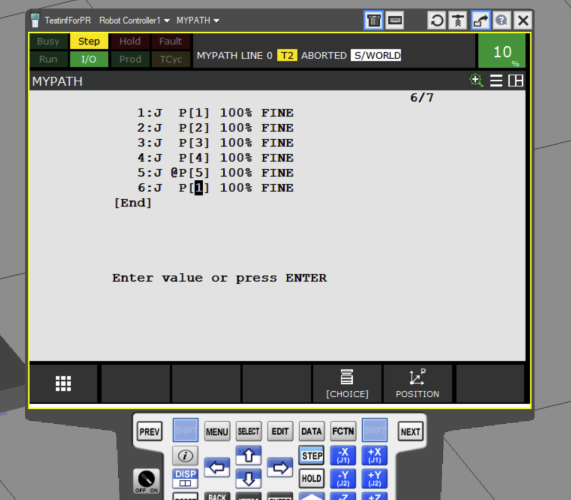Open the grid menu softkey icon
The image size is (571, 500).
tap(63, 383)
